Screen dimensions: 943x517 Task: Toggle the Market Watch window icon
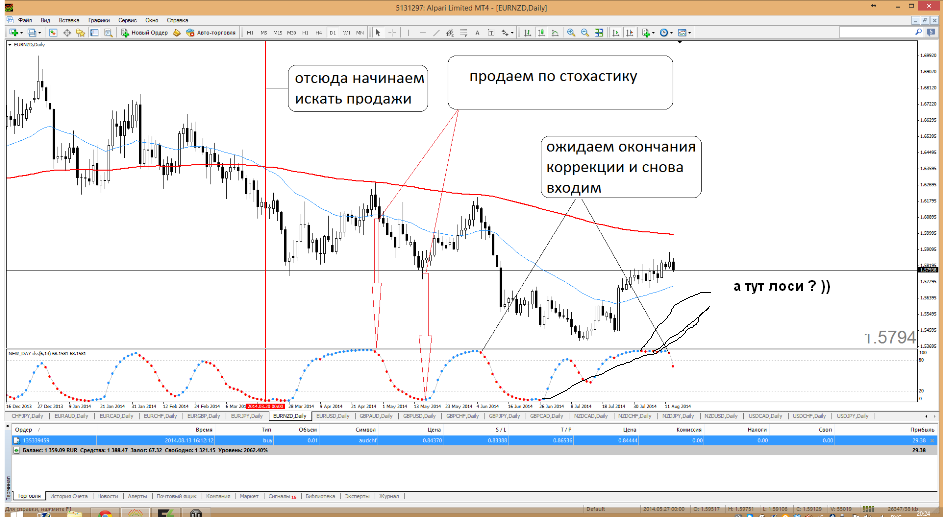53,32
